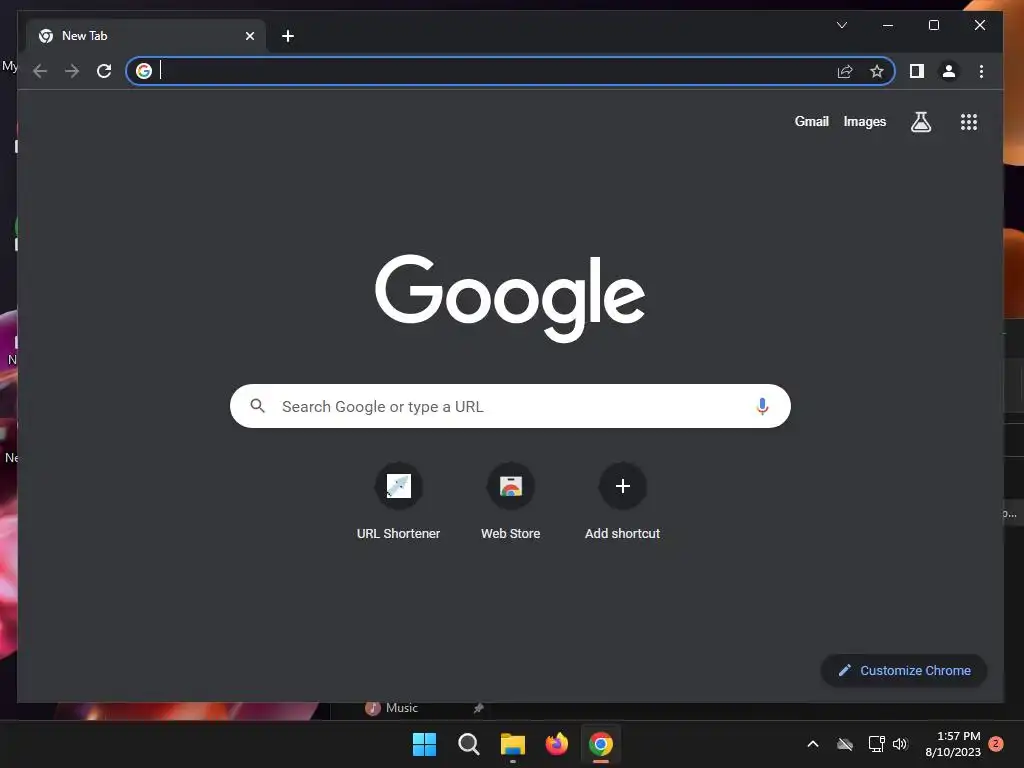The width and height of the screenshot is (1024, 768).
Task: Reload the page
Action: click(104, 71)
